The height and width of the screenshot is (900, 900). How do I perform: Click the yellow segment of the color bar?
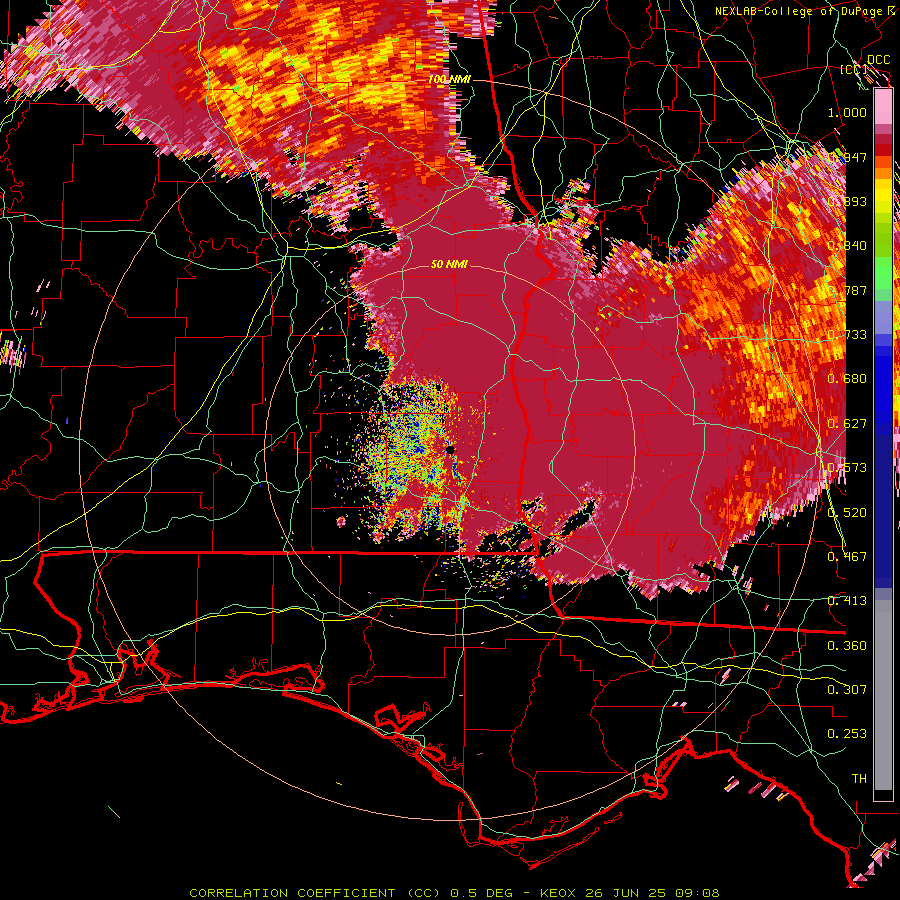click(x=883, y=196)
